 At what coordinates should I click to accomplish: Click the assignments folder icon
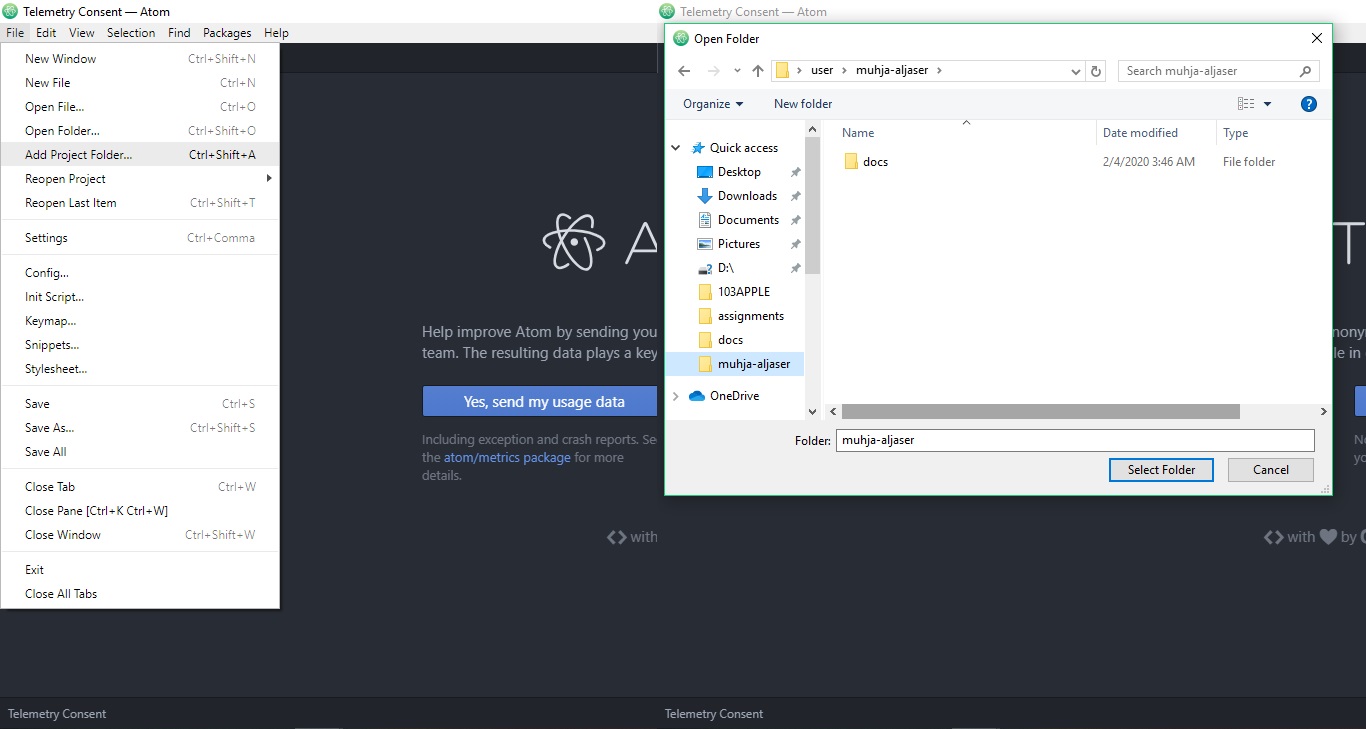(x=704, y=316)
